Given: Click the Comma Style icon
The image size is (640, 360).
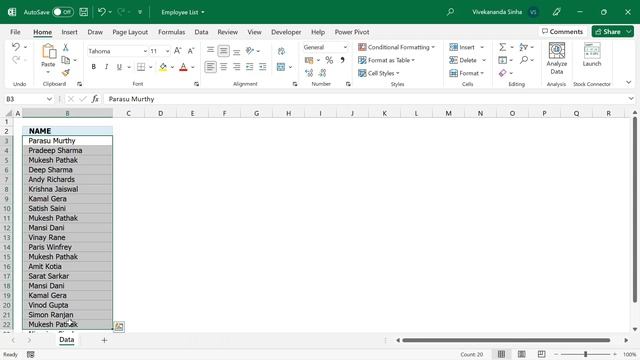Looking at the screenshot, I should coord(342,60).
